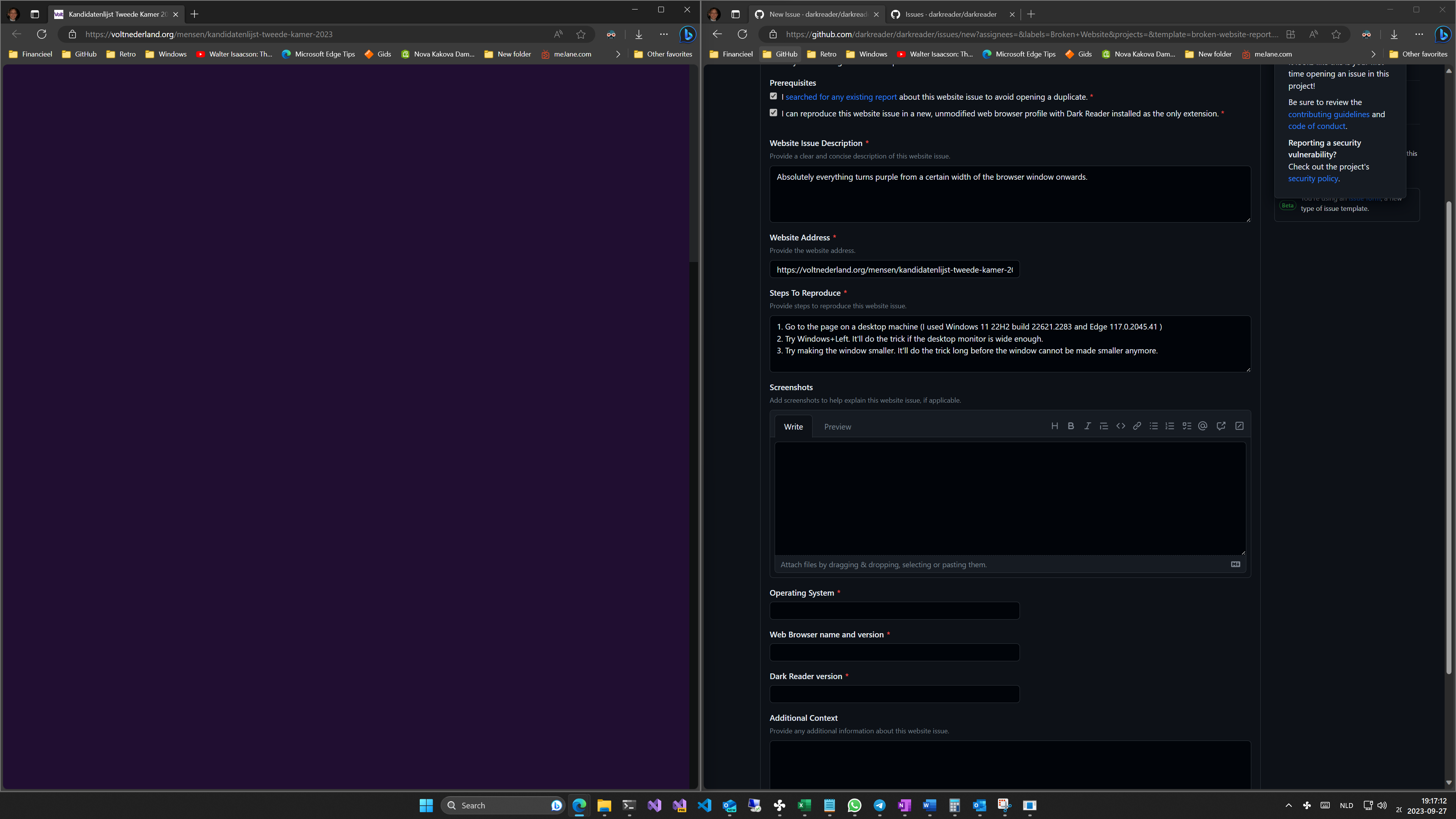Uncheck the reproduce in new profile checkbox
Viewport: 1456px width, 819px height.
coord(773,113)
